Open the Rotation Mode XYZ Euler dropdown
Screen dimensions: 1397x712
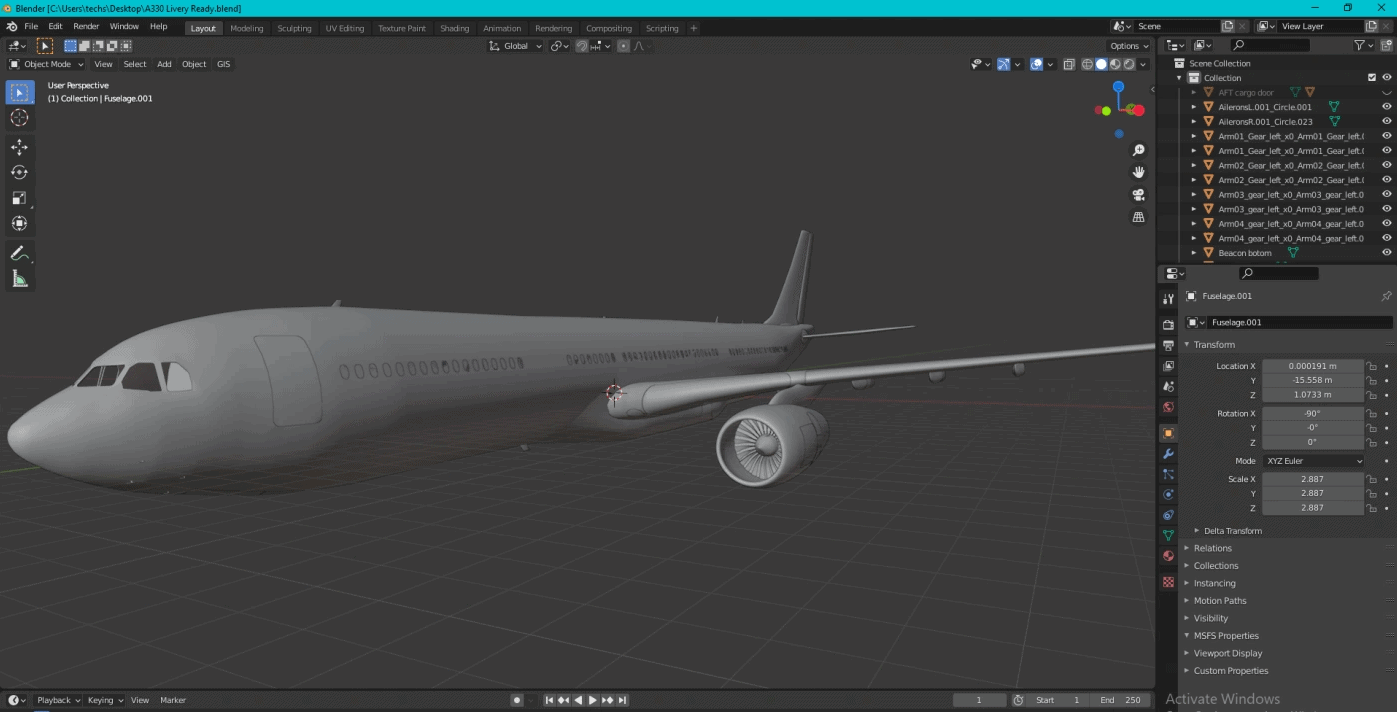coord(1313,461)
